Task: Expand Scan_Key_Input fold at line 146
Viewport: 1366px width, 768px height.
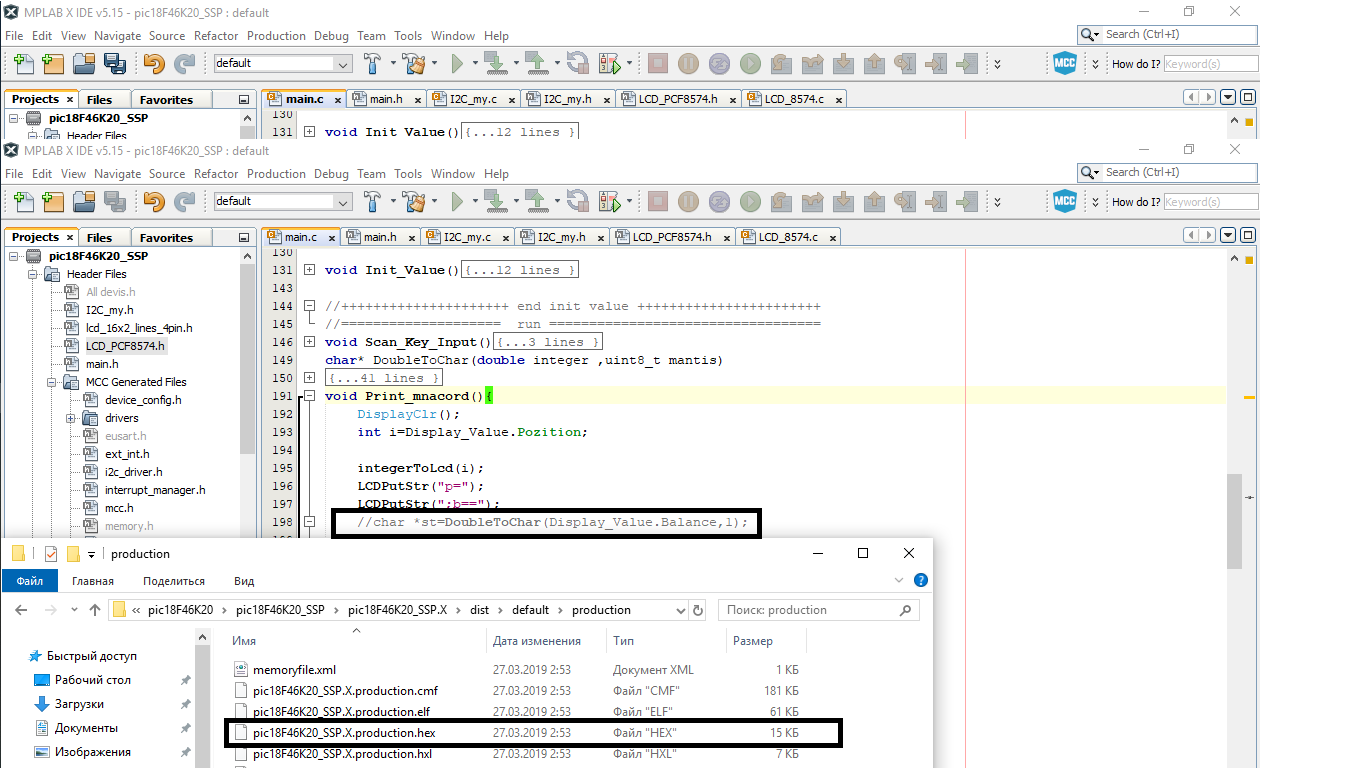Action: point(309,342)
